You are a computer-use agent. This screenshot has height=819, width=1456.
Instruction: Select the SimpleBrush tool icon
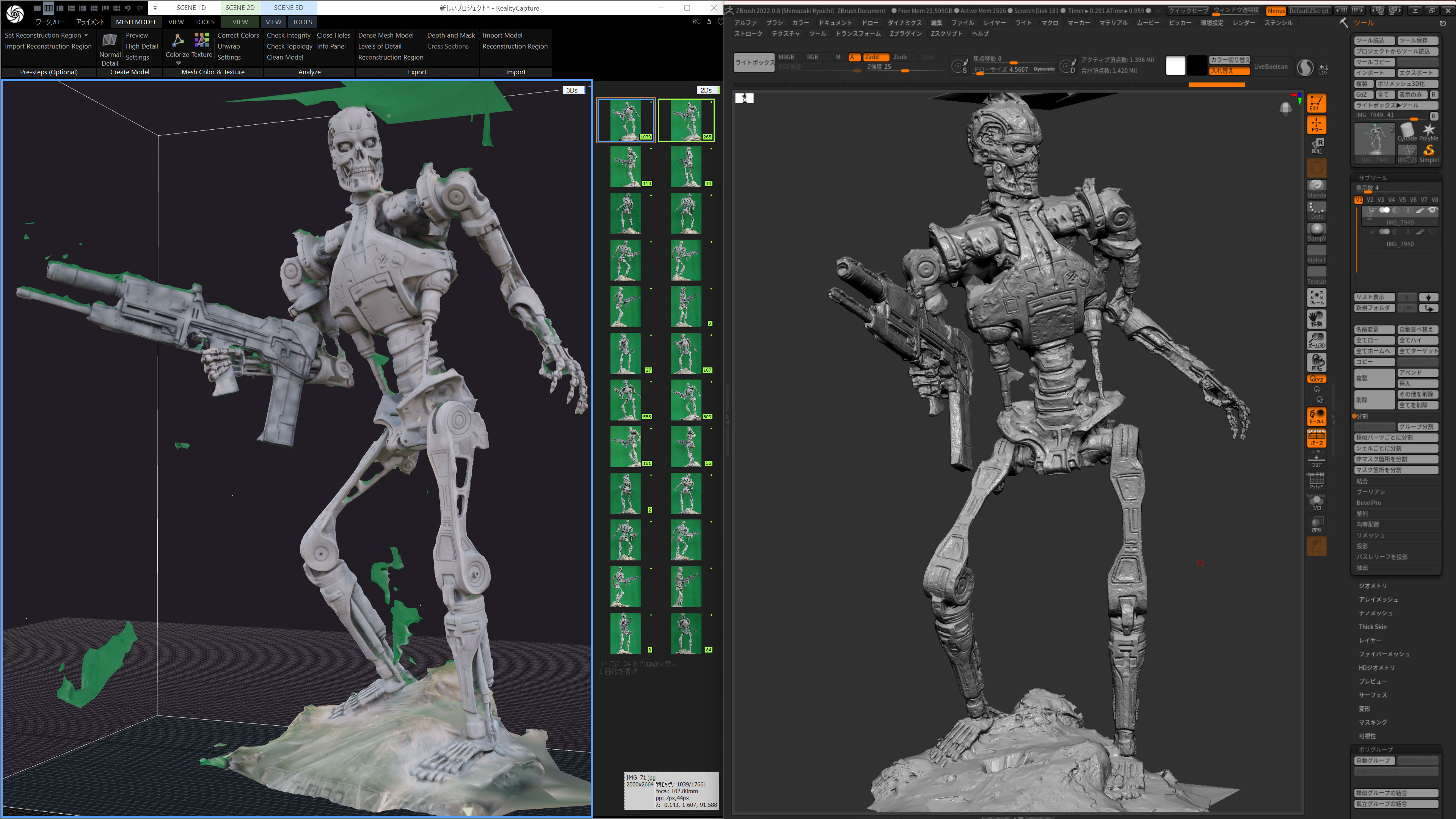click(1428, 153)
